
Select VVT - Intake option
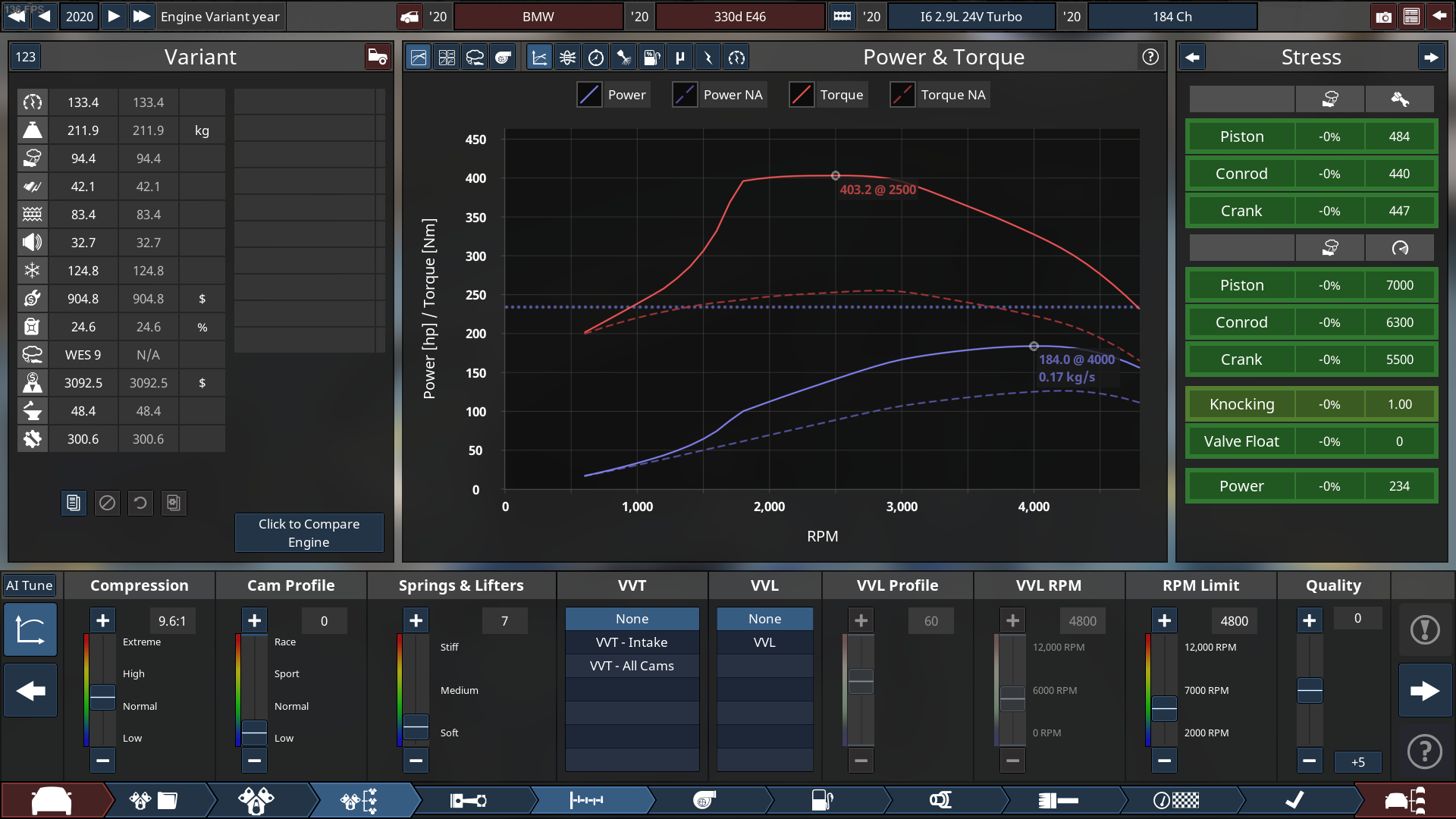[632, 642]
